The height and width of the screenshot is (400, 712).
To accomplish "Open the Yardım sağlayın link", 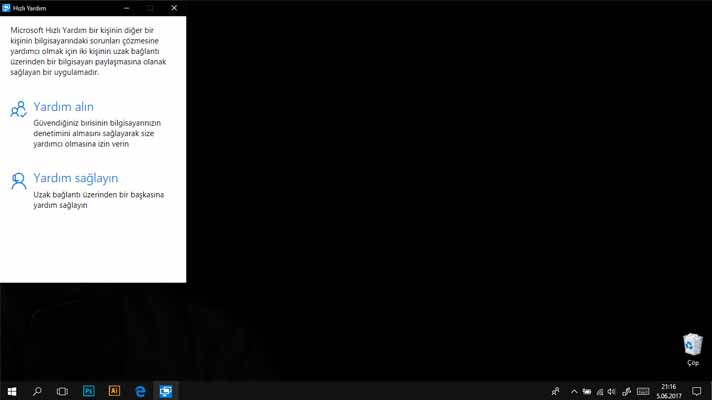I will pos(75,178).
